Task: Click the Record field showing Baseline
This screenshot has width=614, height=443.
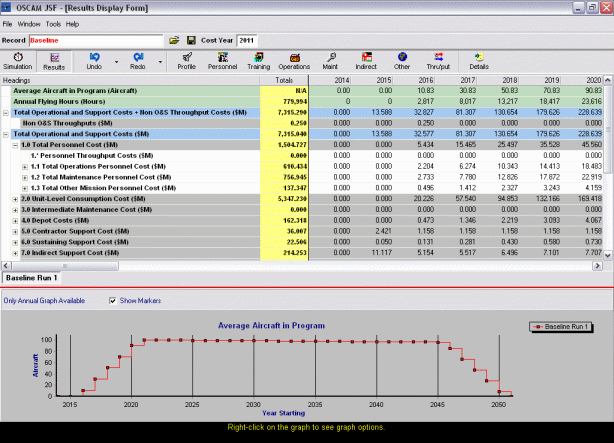Action: point(96,40)
